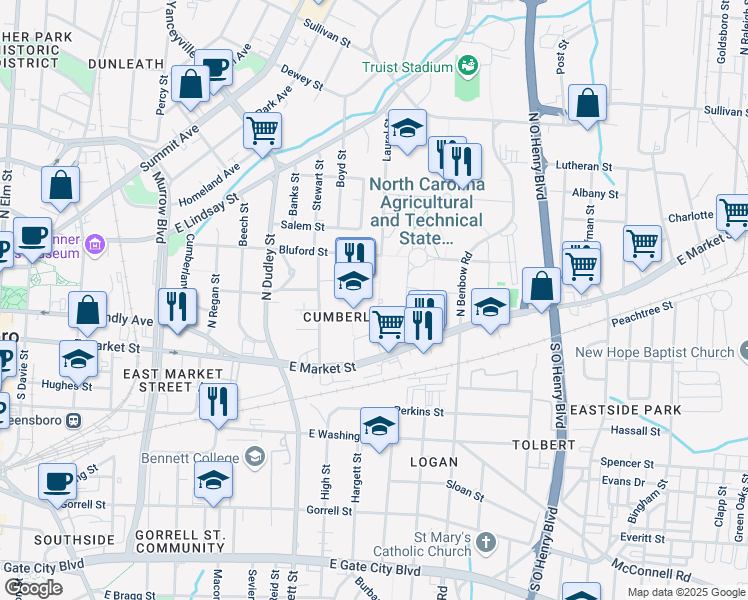Select the EASTSIDE PARK neighborhood label

click(626, 410)
